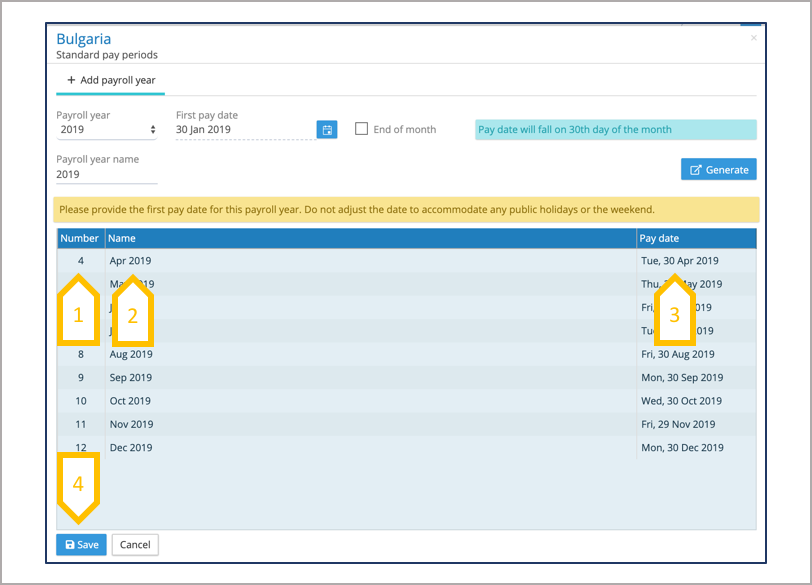Image resolution: width=812 pixels, height=585 pixels.
Task: Sort by the Pay date column header
Action: point(661,238)
